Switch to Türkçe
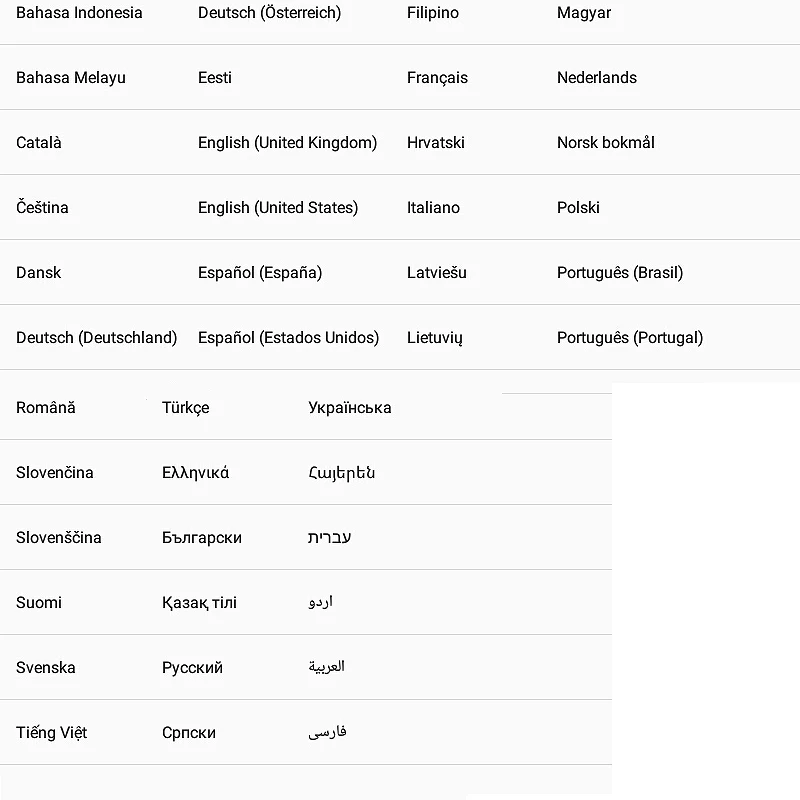The image size is (800, 800). coord(185,408)
